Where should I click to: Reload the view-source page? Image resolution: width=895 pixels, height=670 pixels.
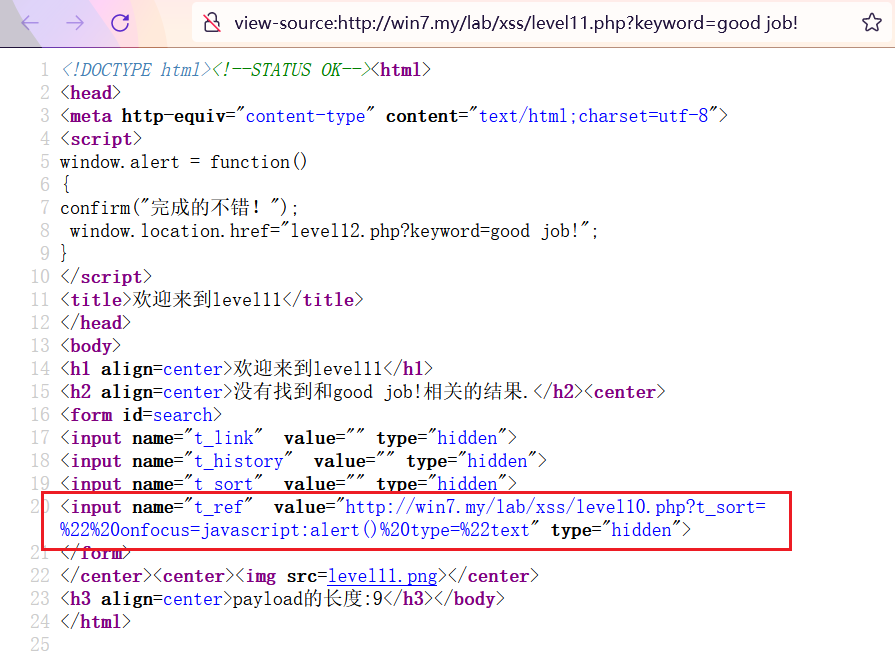120,23
